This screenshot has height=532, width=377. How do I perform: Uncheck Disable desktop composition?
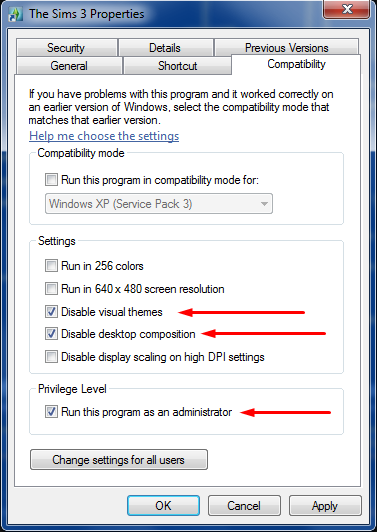[x=51, y=334]
